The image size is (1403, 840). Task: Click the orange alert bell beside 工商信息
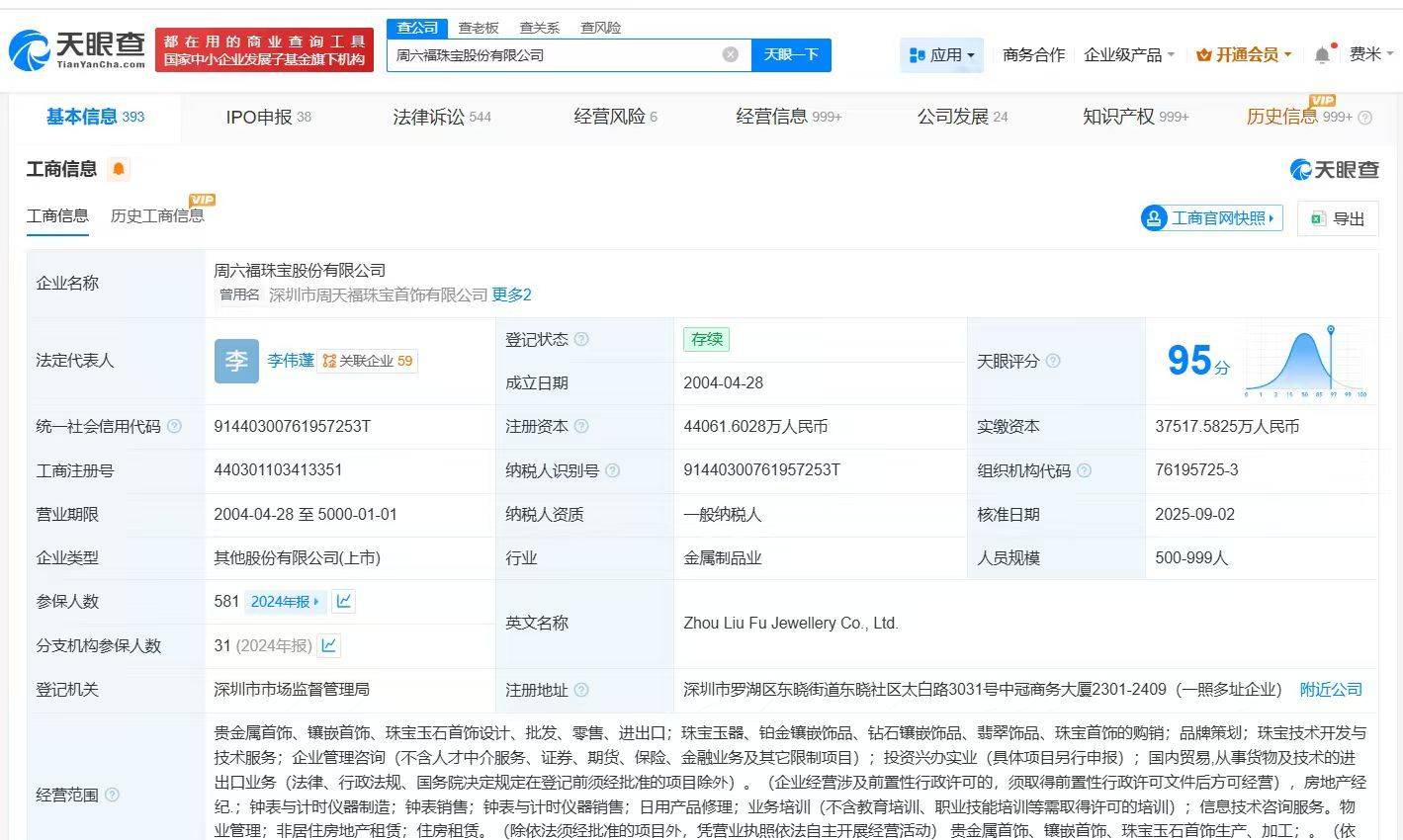[119, 169]
